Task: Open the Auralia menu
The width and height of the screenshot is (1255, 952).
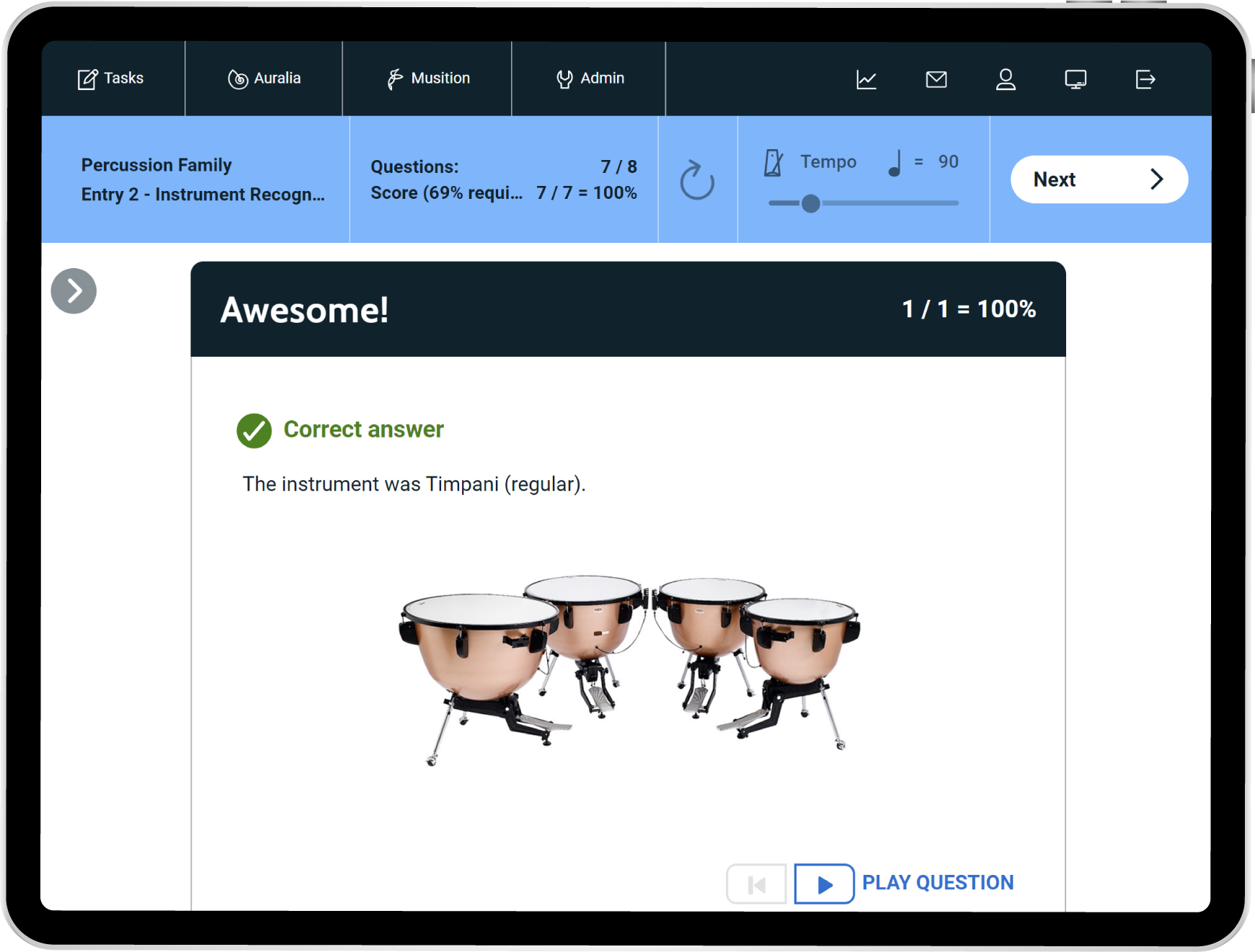Action: (264, 79)
